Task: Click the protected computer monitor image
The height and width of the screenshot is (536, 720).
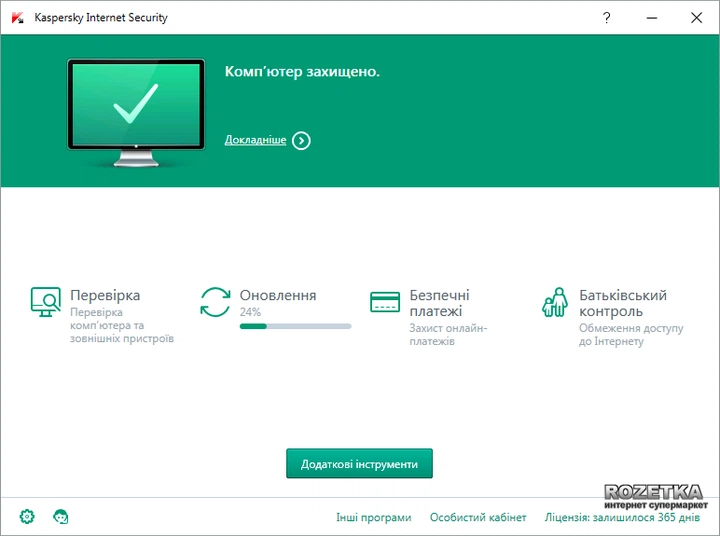Action: tap(136, 113)
